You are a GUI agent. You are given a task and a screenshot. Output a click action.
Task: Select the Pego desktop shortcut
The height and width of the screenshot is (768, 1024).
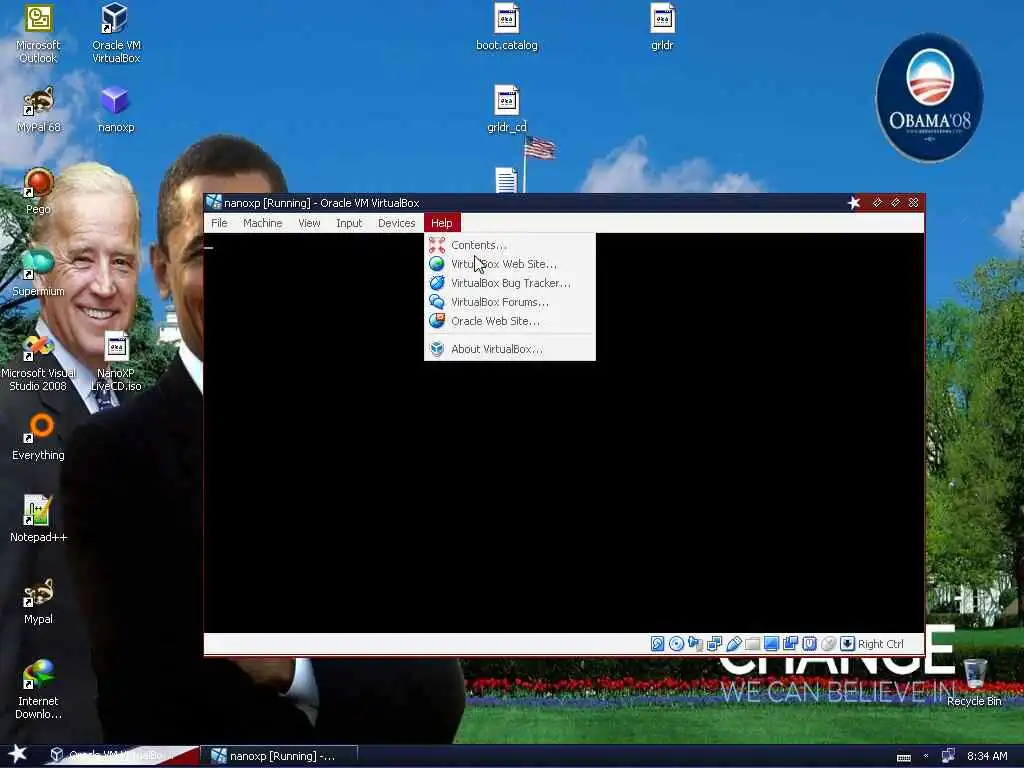click(38, 191)
